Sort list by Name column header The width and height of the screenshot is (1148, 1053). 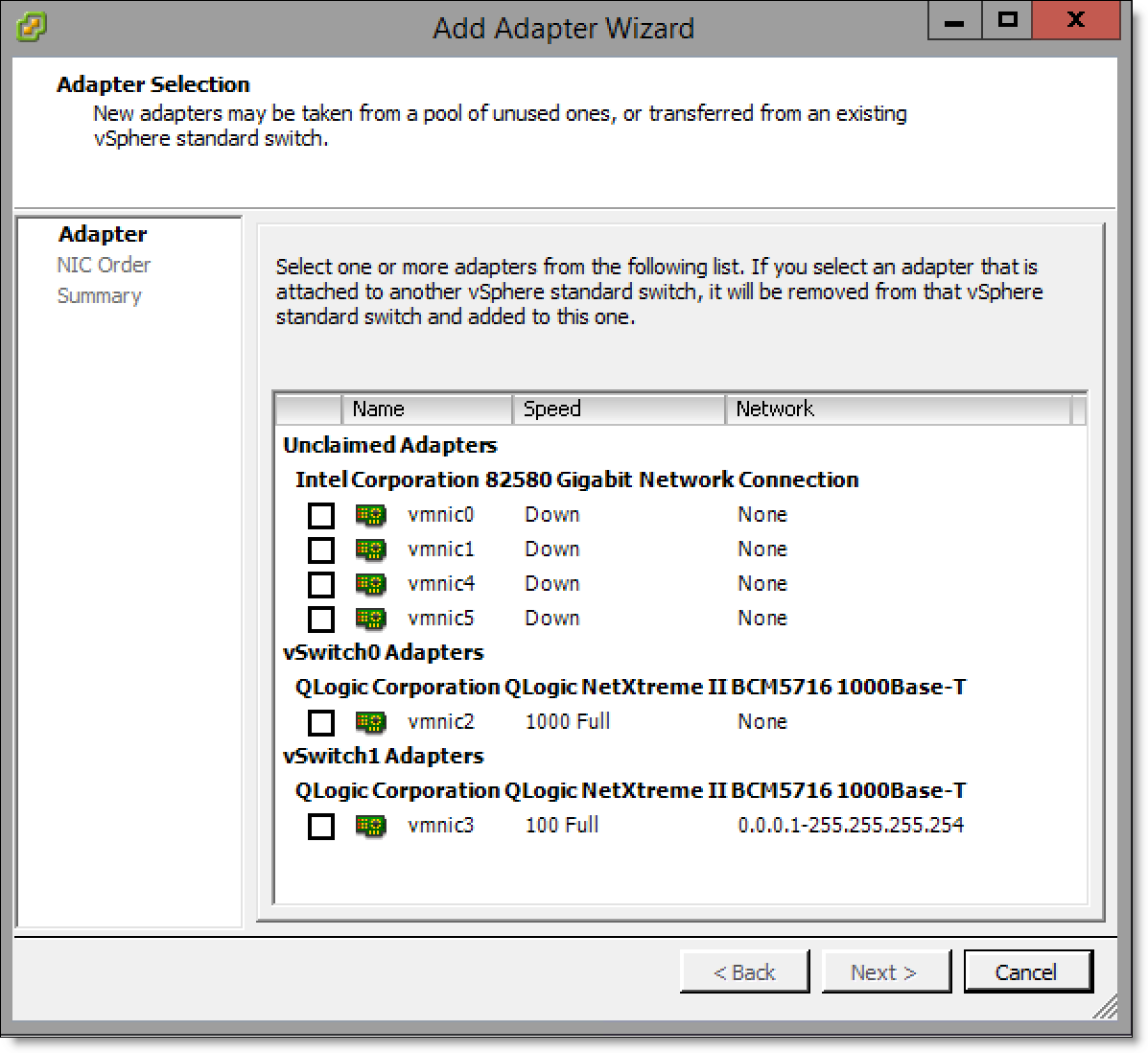(x=426, y=409)
